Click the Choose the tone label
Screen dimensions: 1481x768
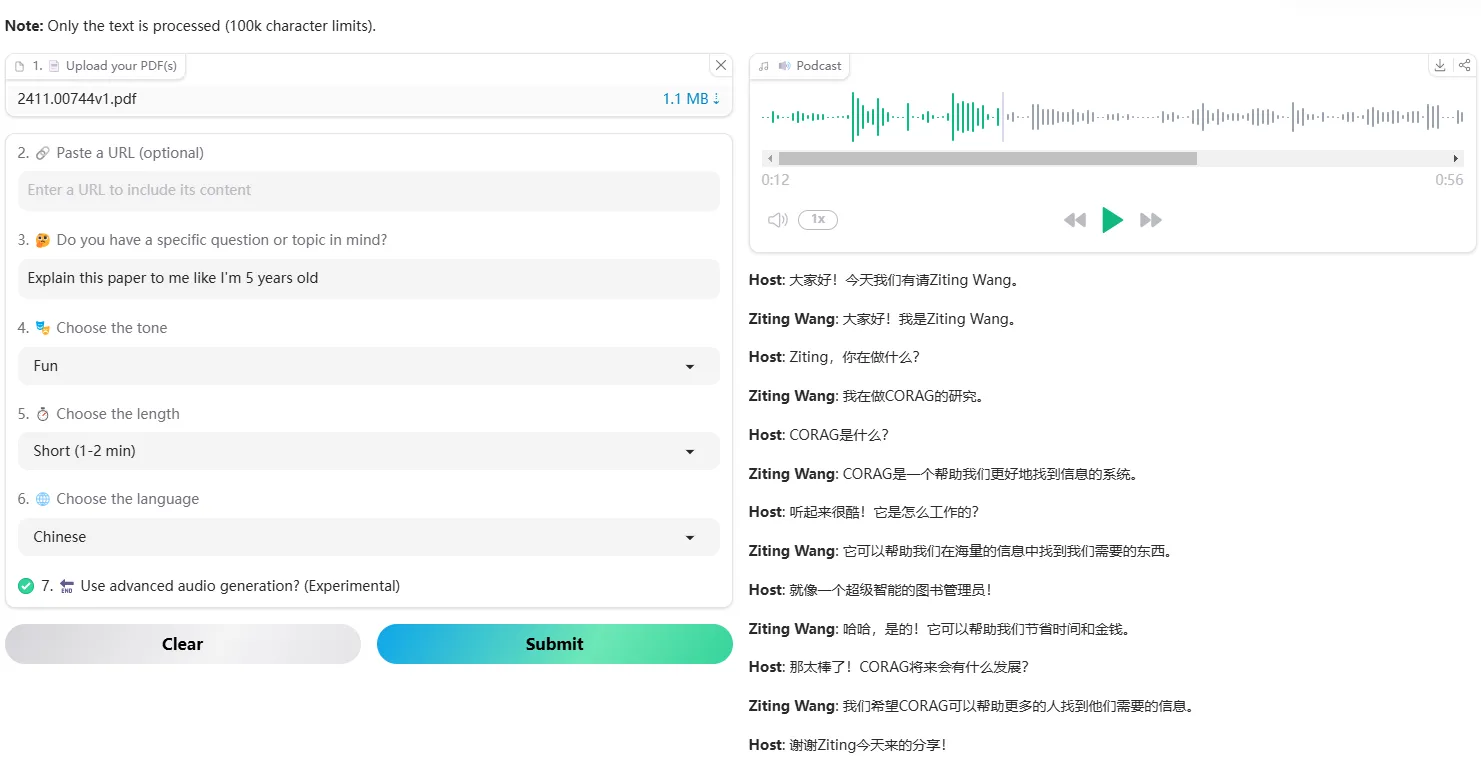click(112, 328)
